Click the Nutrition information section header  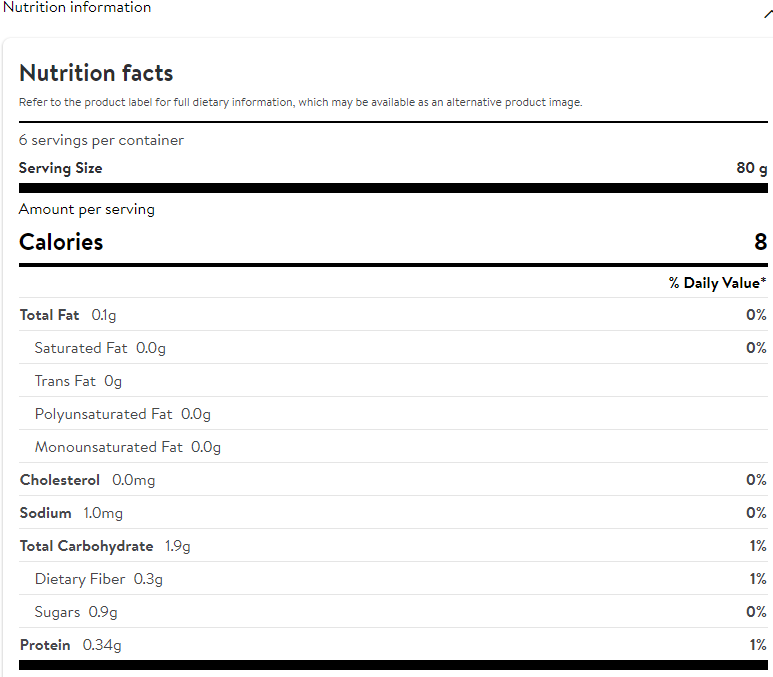[x=77, y=8]
